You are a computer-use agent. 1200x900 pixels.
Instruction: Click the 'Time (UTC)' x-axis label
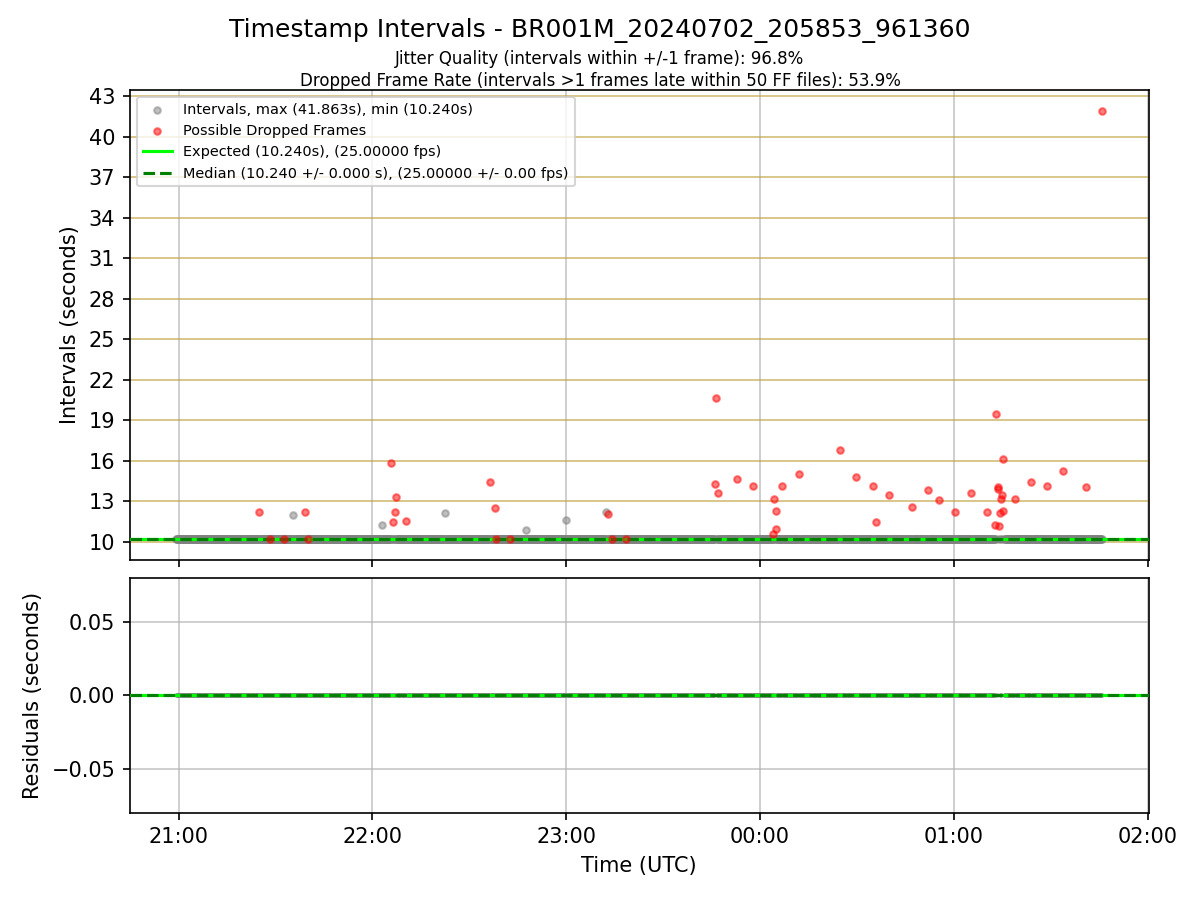point(638,865)
